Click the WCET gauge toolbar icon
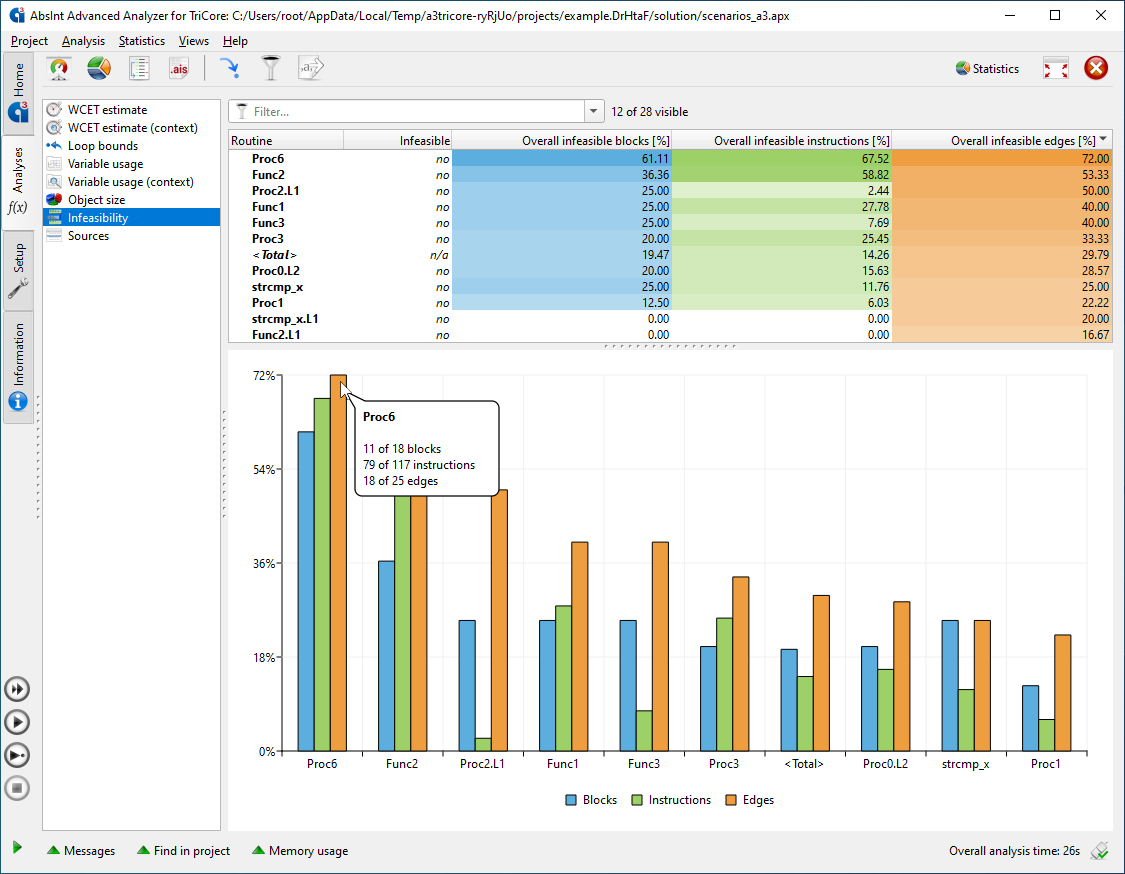Image resolution: width=1125 pixels, height=874 pixels. pyautogui.click(x=59, y=68)
